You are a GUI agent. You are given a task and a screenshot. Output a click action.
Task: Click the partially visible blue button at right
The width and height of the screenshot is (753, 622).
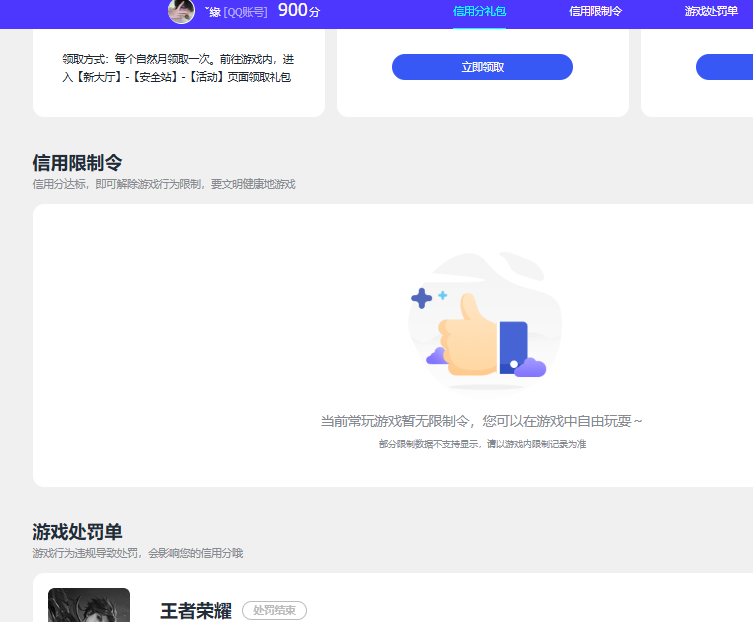click(725, 67)
